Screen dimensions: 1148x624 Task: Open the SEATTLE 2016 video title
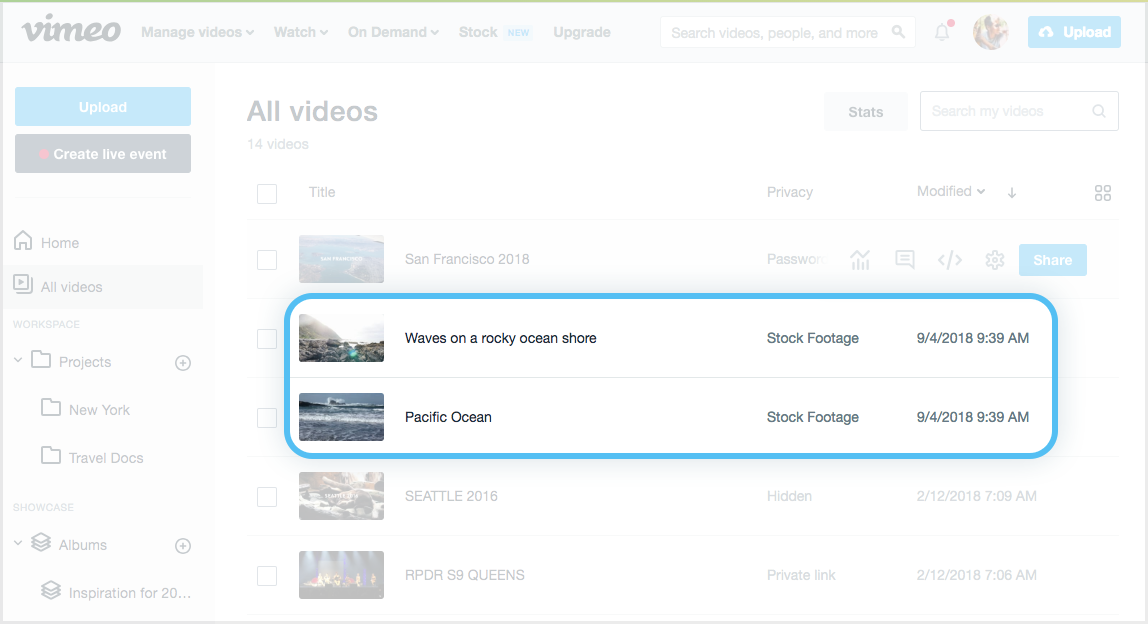click(451, 497)
